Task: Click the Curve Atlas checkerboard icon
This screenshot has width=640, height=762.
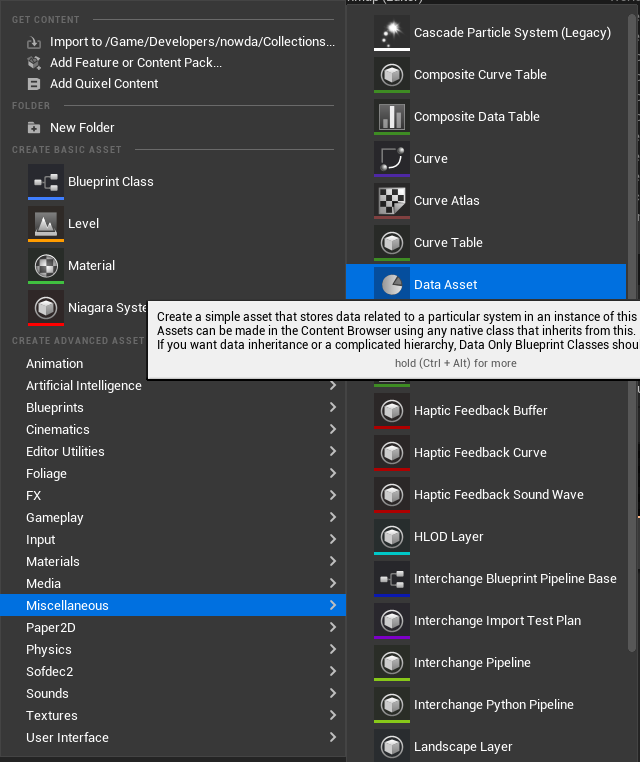Action: point(392,201)
